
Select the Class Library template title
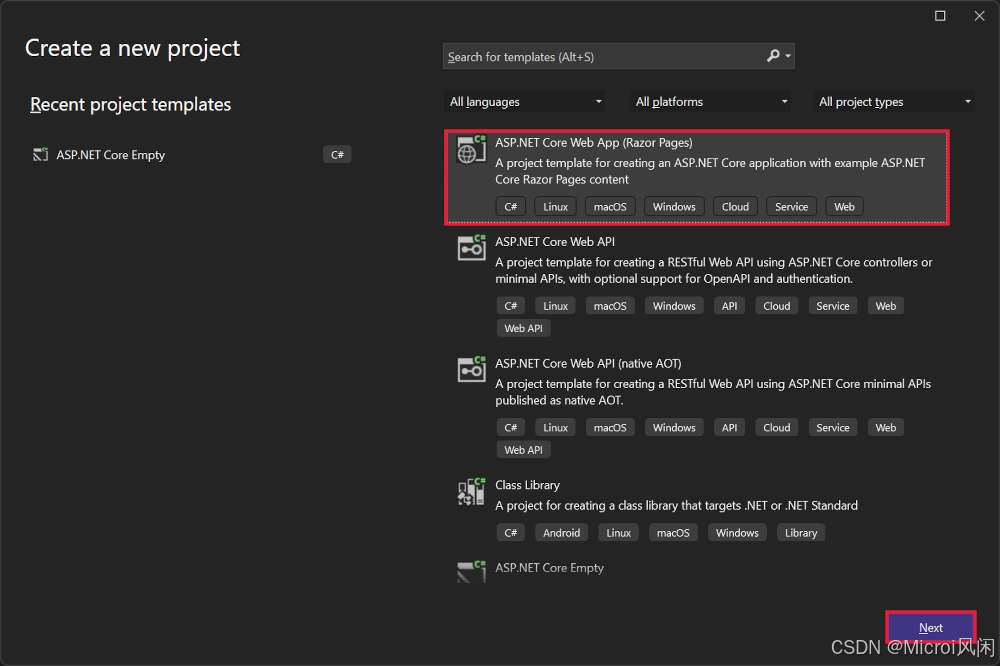527,485
